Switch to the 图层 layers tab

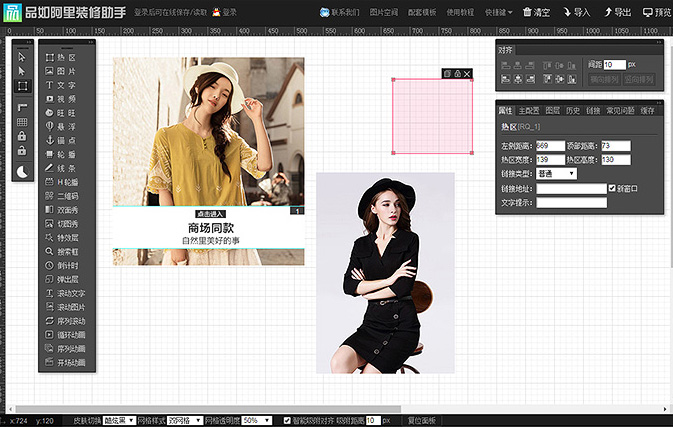(552, 111)
